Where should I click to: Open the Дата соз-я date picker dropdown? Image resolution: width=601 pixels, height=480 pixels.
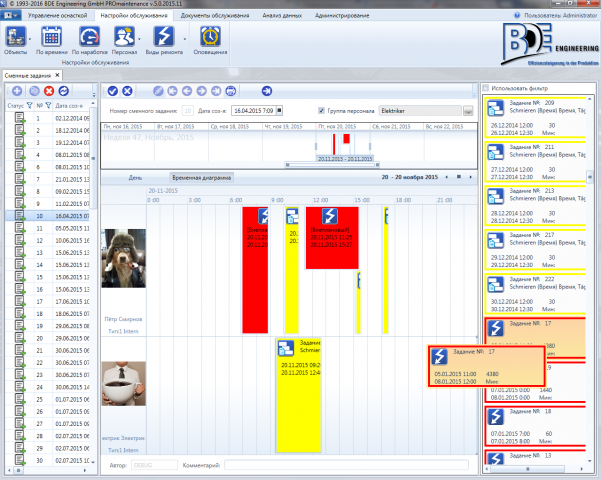pyautogui.click(x=279, y=111)
